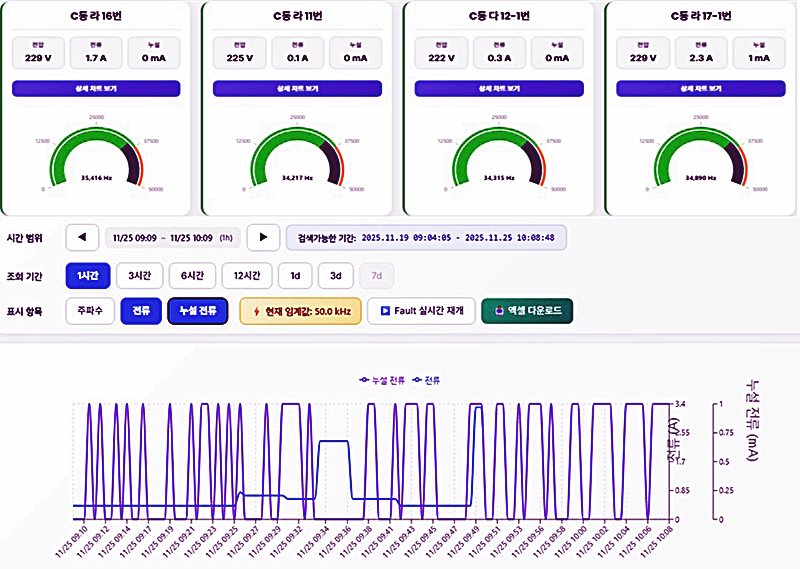Toggle the 주파수 display item
Screen dimensions: 800x569
88,311
